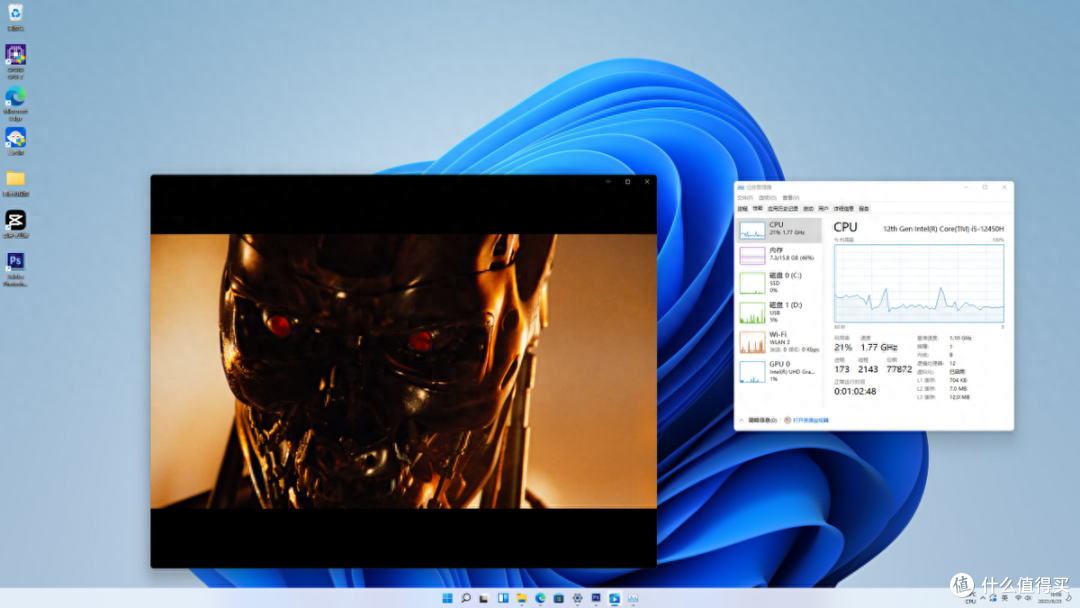1080x608 pixels.
Task: Open the Windows Start menu
Action: tap(447, 598)
